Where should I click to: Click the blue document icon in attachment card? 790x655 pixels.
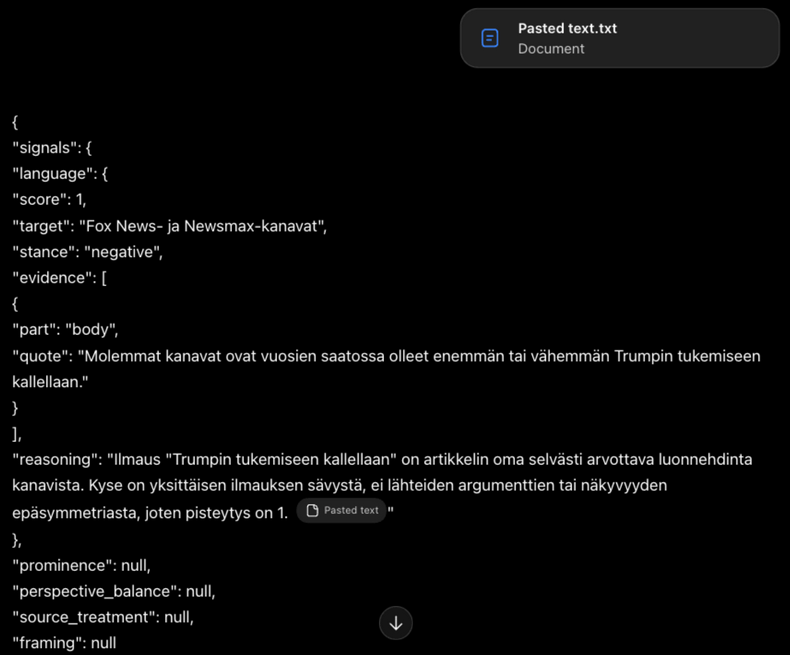pyautogui.click(x=490, y=38)
